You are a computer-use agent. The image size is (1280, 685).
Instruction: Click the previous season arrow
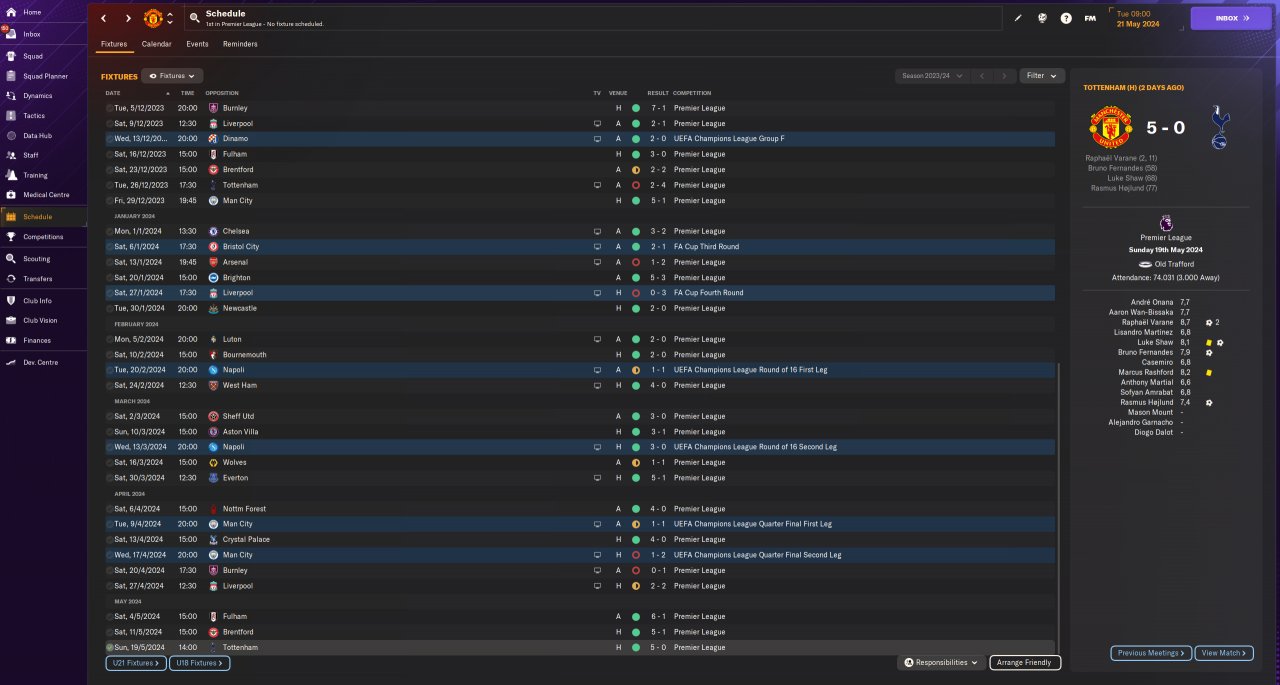pos(982,76)
